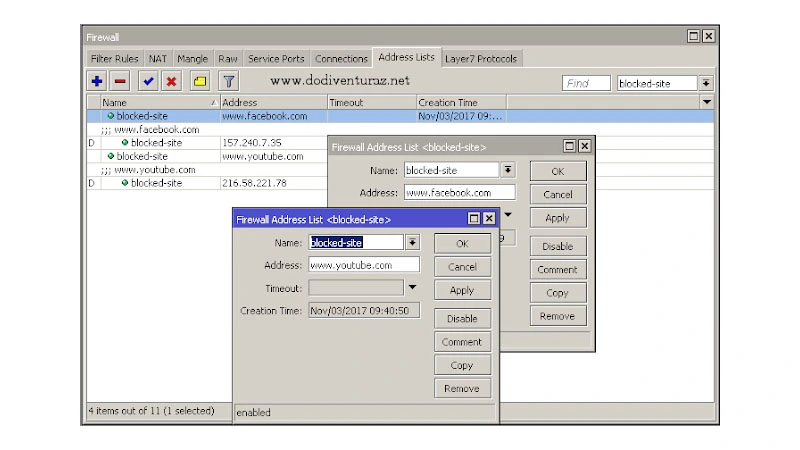Open the table columns dropdown arrow
The width and height of the screenshot is (800, 450).
point(707,102)
